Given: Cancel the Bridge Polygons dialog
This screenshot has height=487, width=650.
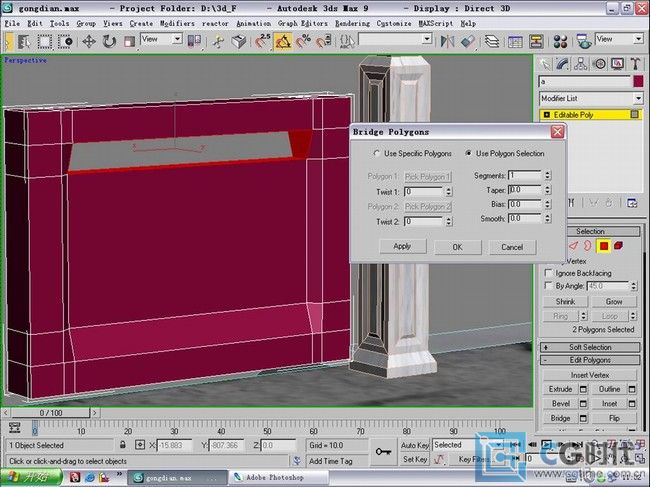Looking at the screenshot, I should pyautogui.click(x=512, y=247).
